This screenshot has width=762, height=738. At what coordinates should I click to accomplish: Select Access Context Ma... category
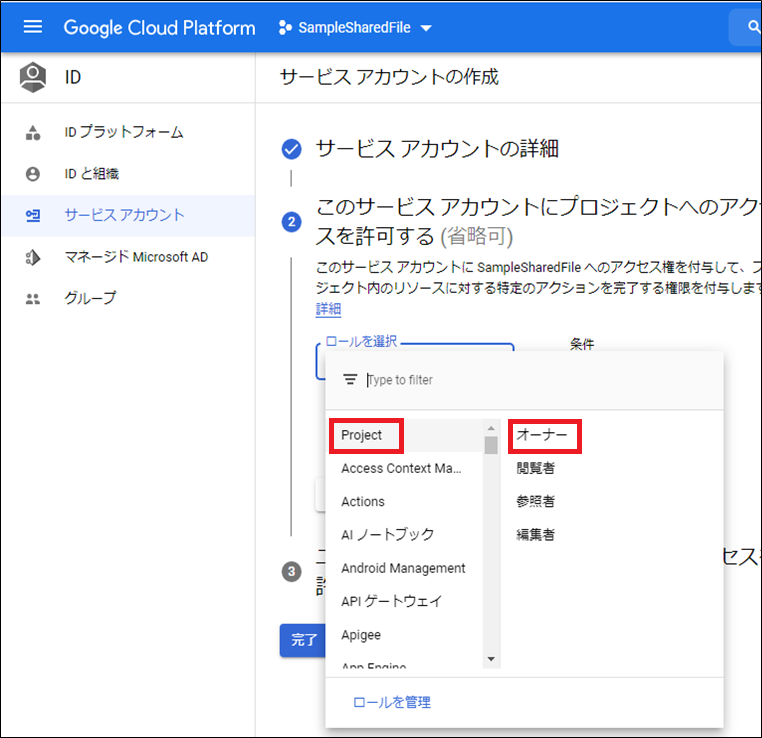click(401, 468)
